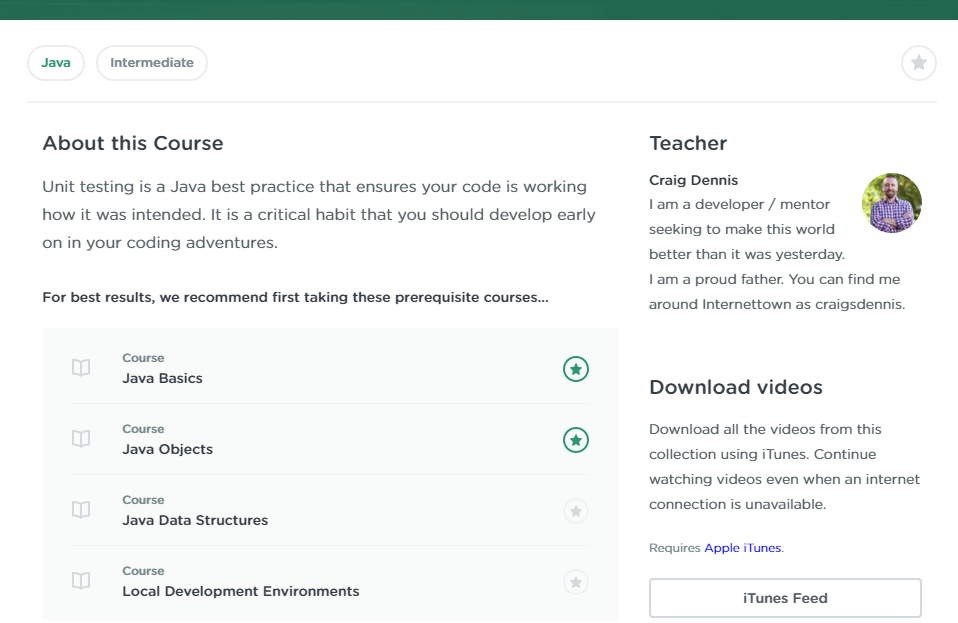Screen dimensions: 958x623
Task: View Craig Dennis's profile photo
Action: pyautogui.click(x=891, y=203)
